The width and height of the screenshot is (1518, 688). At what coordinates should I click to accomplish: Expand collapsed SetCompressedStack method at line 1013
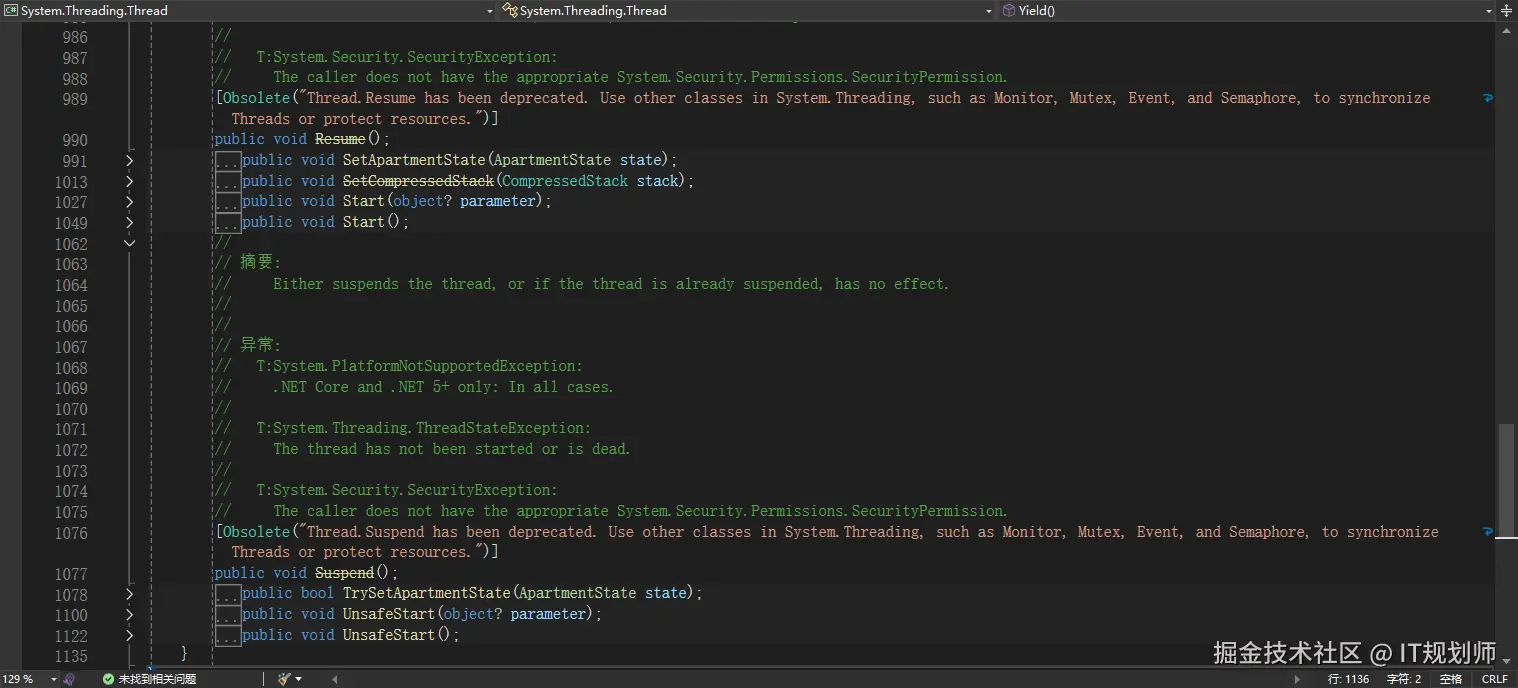(129, 181)
